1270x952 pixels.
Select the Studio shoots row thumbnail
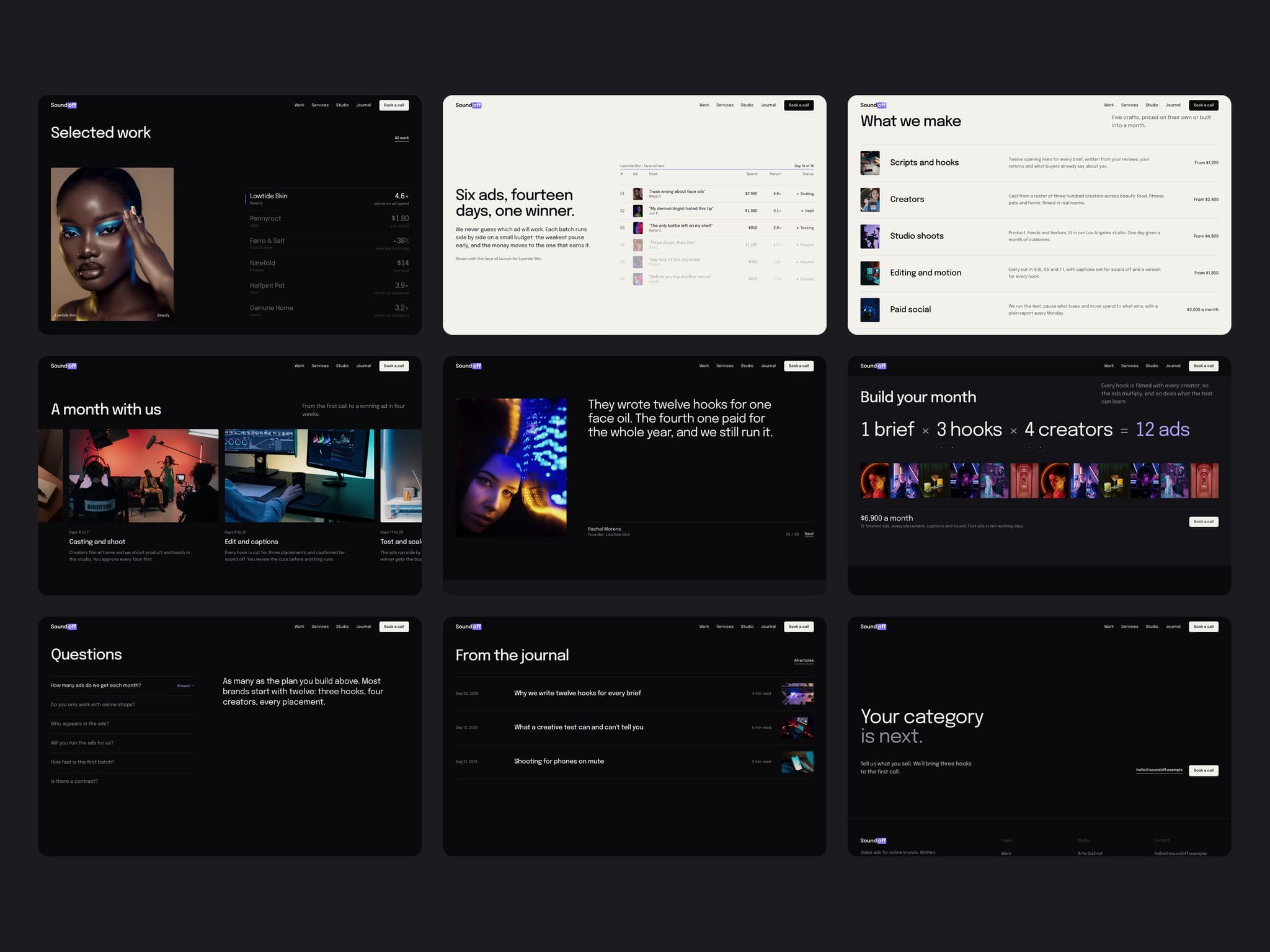click(x=869, y=236)
